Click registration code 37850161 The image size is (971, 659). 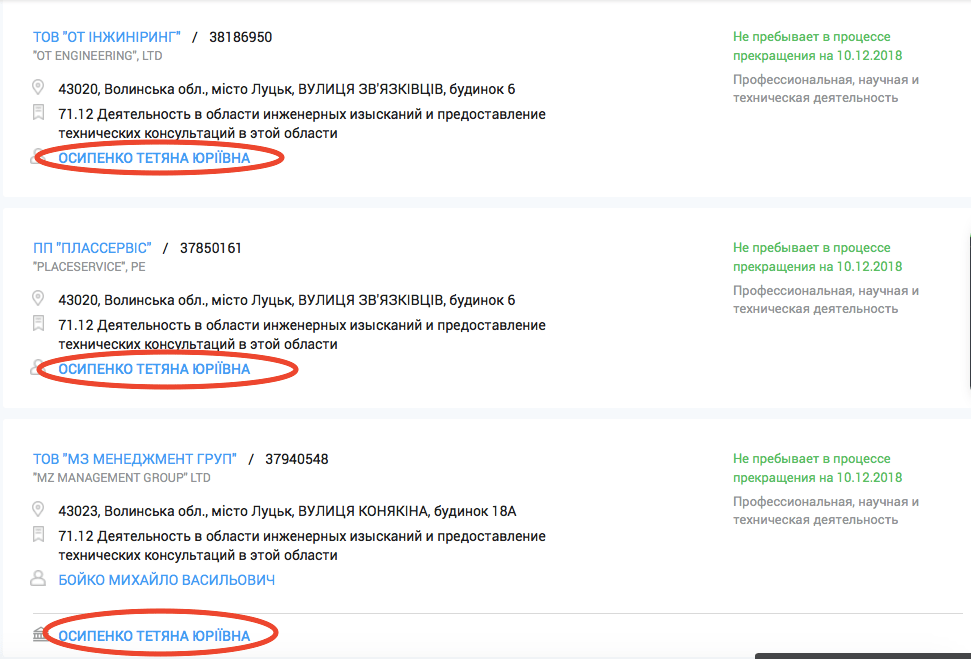pyautogui.click(x=211, y=248)
